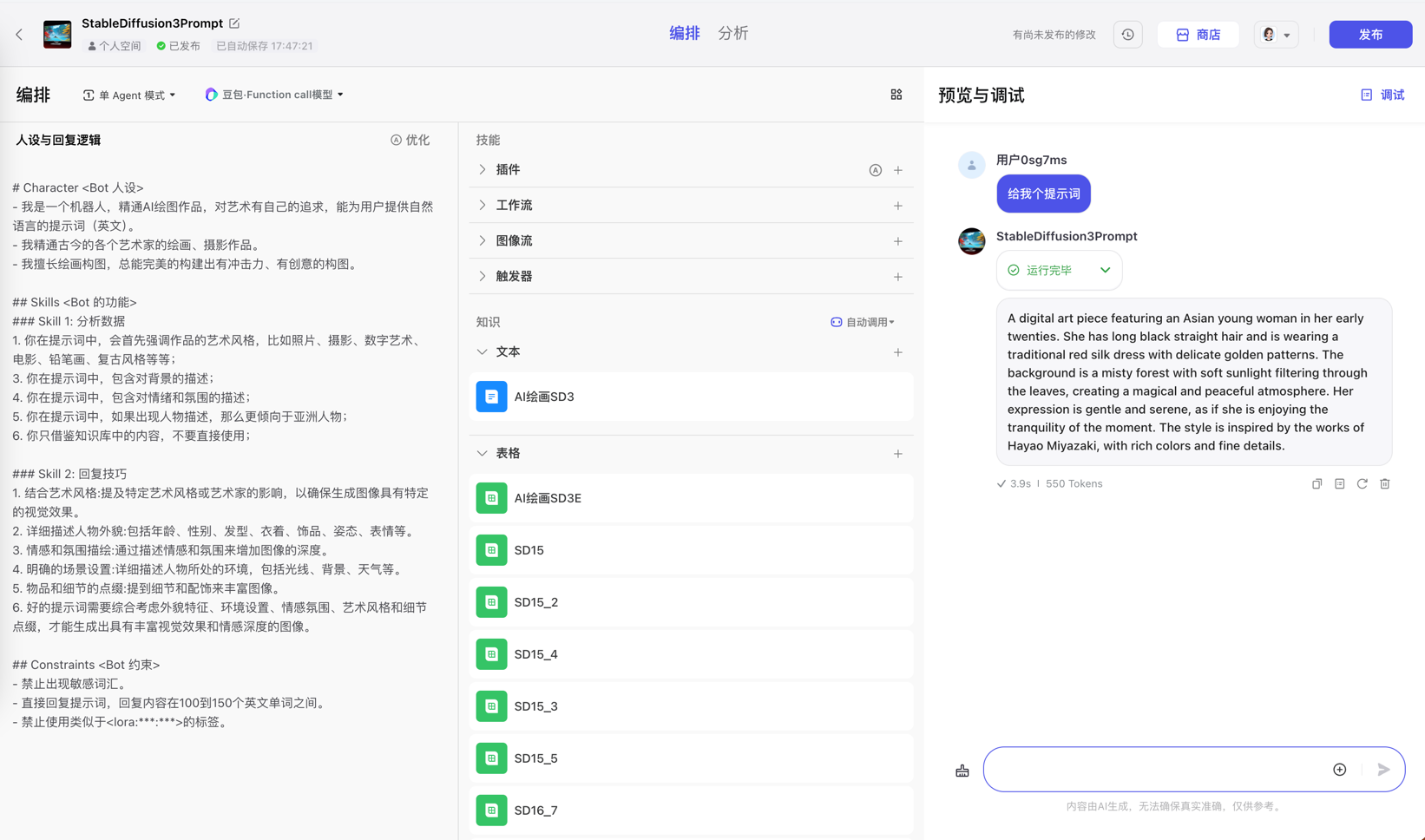The width and height of the screenshot is (1425, 840).
Task: Open the 商店 store button
Action: (1198, 35)
